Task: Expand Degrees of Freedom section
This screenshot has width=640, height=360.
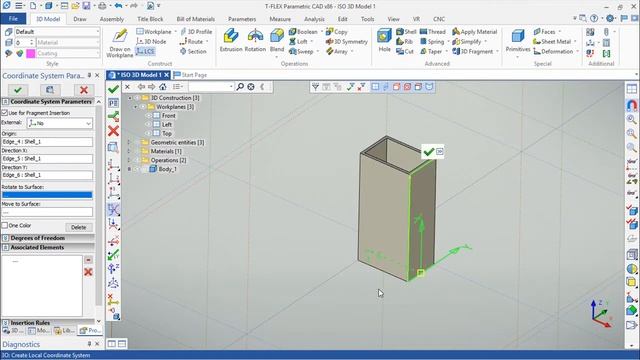Action: 6,238
